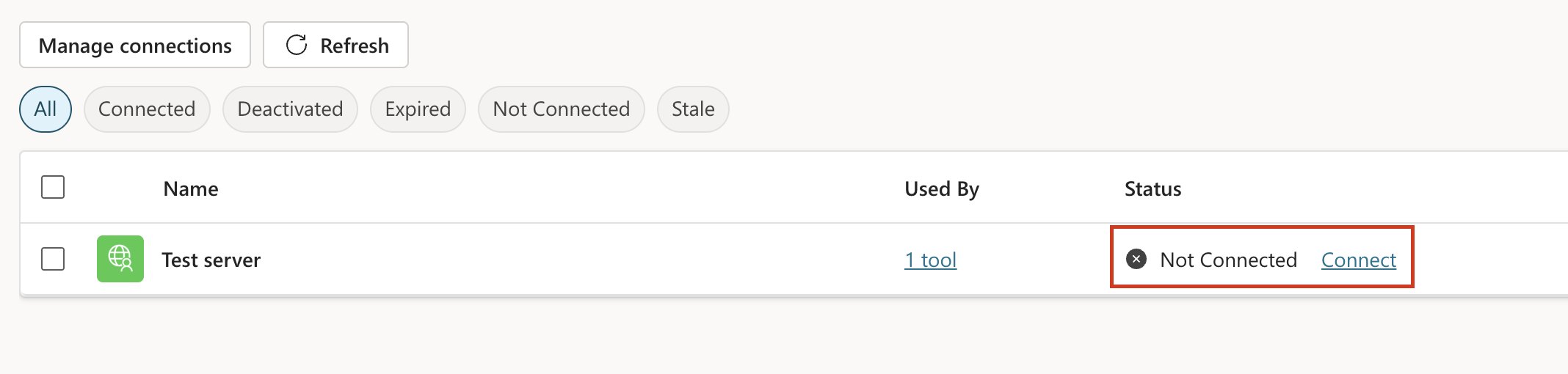
Task: Open the 1 tool link
Action: pyautogui.click(x=931, y=260)
